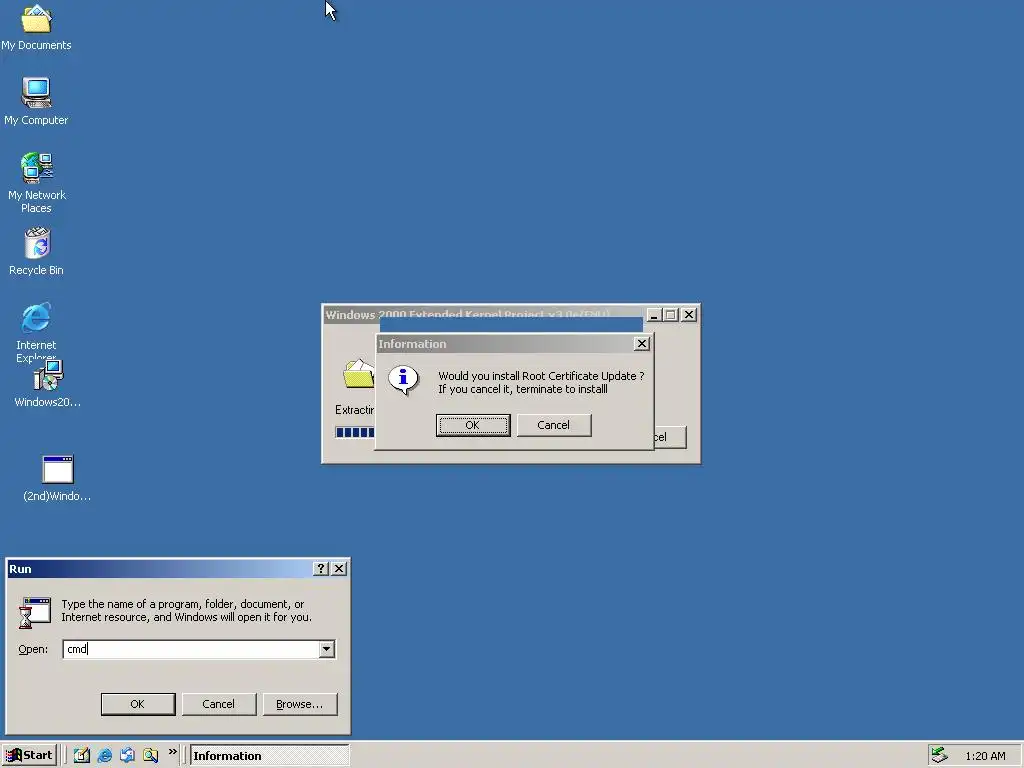Viewport: 1024px width, 768px height.
Task: Open the Start menu
Action: point(29,755)
